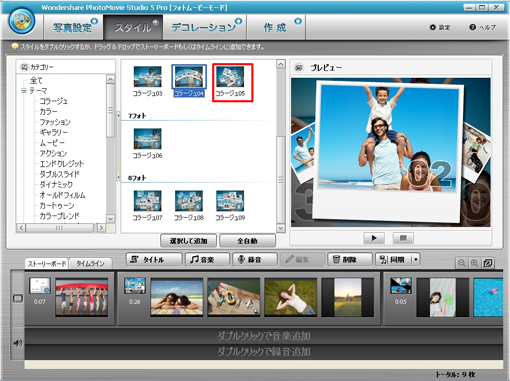Choose the コラージュ03 style thumbnail
The height and width of the screenshot is (381, 510).
point(147,77)
